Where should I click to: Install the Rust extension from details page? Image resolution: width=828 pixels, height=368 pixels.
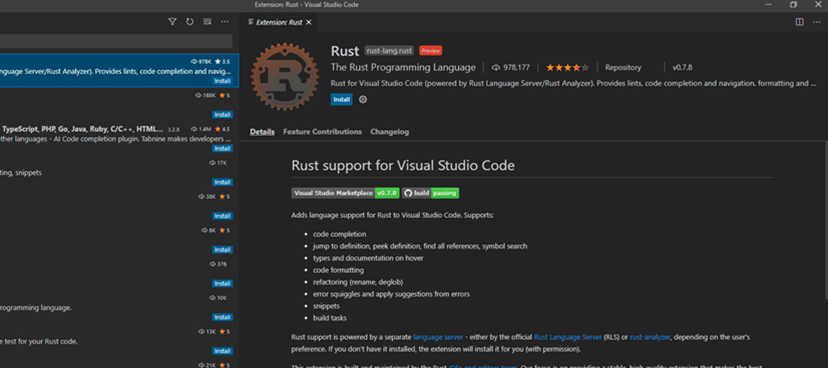click(x=342, y=99)
